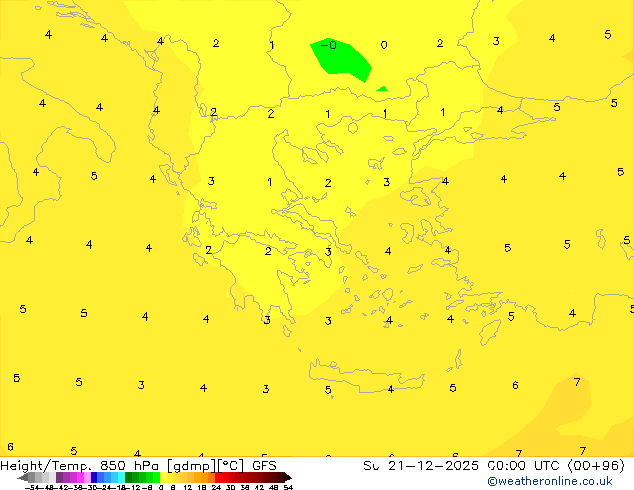634x490 pixels.
Task: Click the -0 value inside green area
Action: tap(328, 44)
